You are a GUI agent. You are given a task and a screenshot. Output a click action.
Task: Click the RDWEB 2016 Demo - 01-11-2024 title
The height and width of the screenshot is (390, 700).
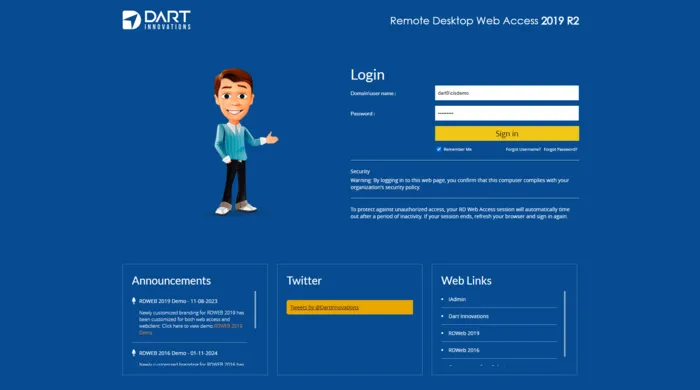tap(178, 353)
